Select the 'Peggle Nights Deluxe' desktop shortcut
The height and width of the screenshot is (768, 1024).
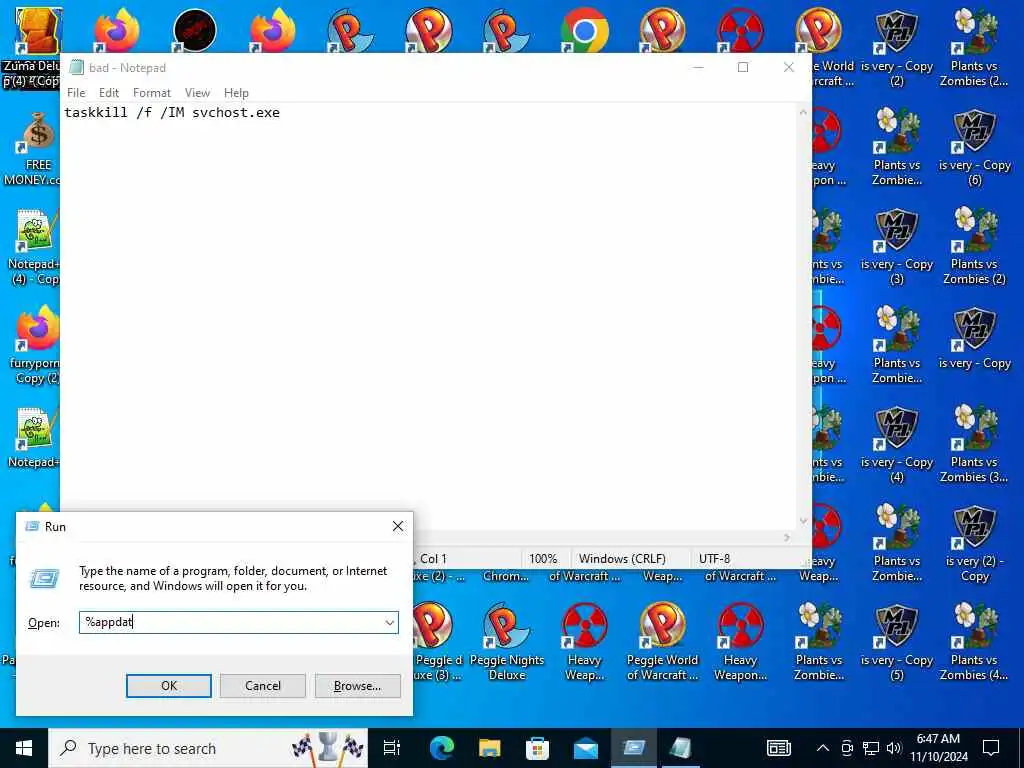coord(507,643)
